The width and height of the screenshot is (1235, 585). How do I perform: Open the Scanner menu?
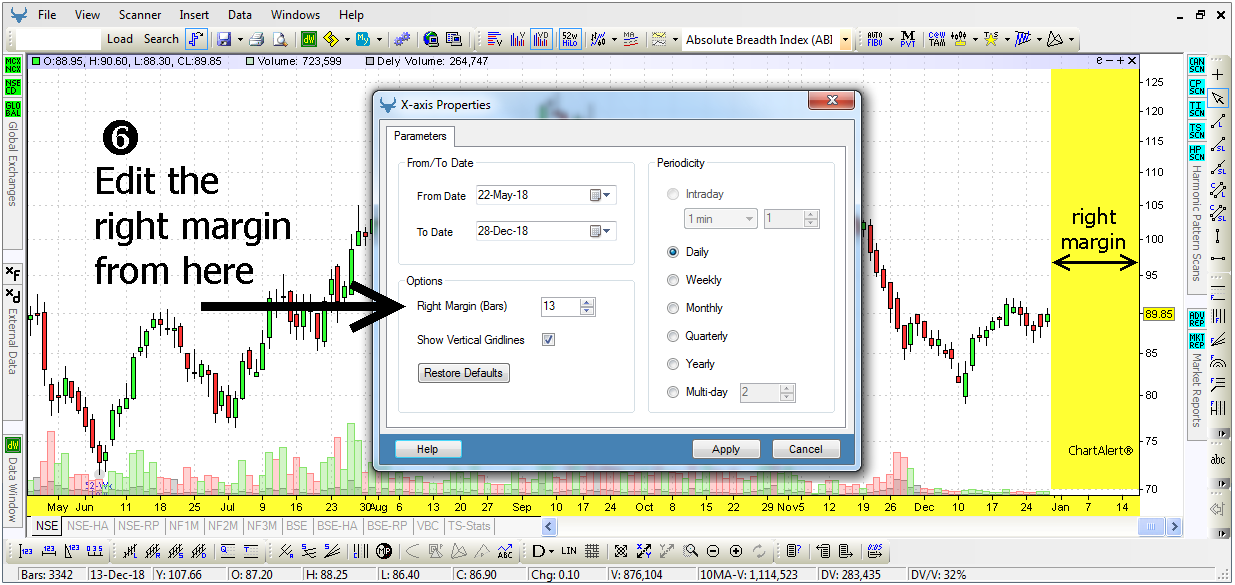click(140, 15)
